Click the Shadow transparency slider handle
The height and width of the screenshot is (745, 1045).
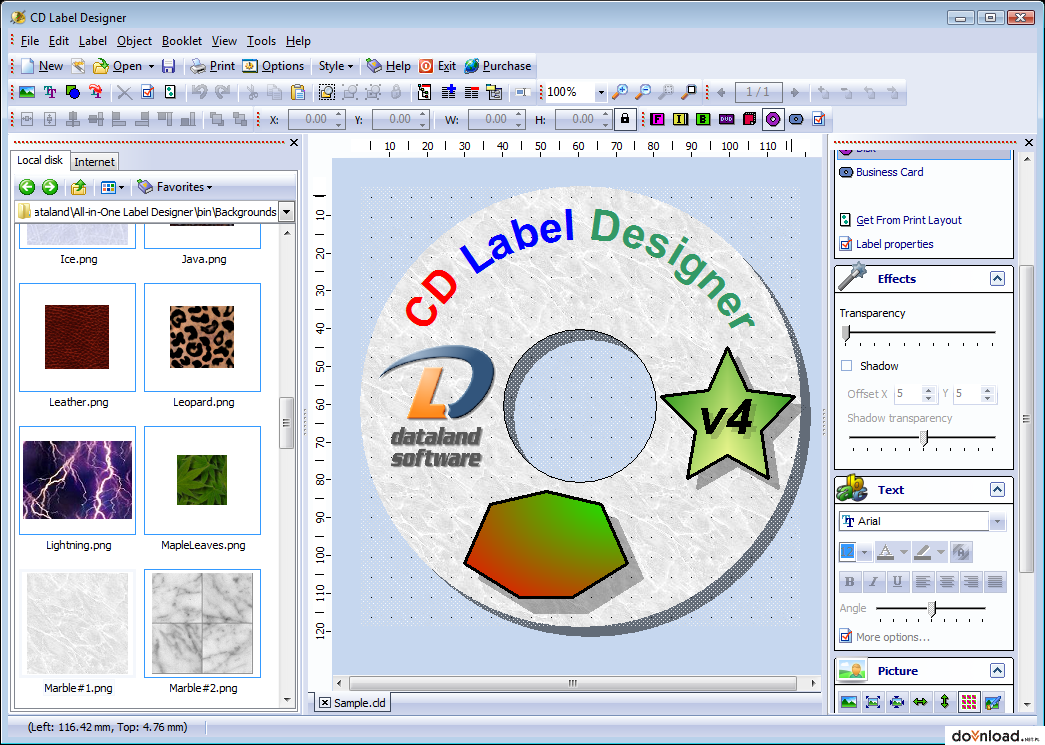(x=924, y=438)
